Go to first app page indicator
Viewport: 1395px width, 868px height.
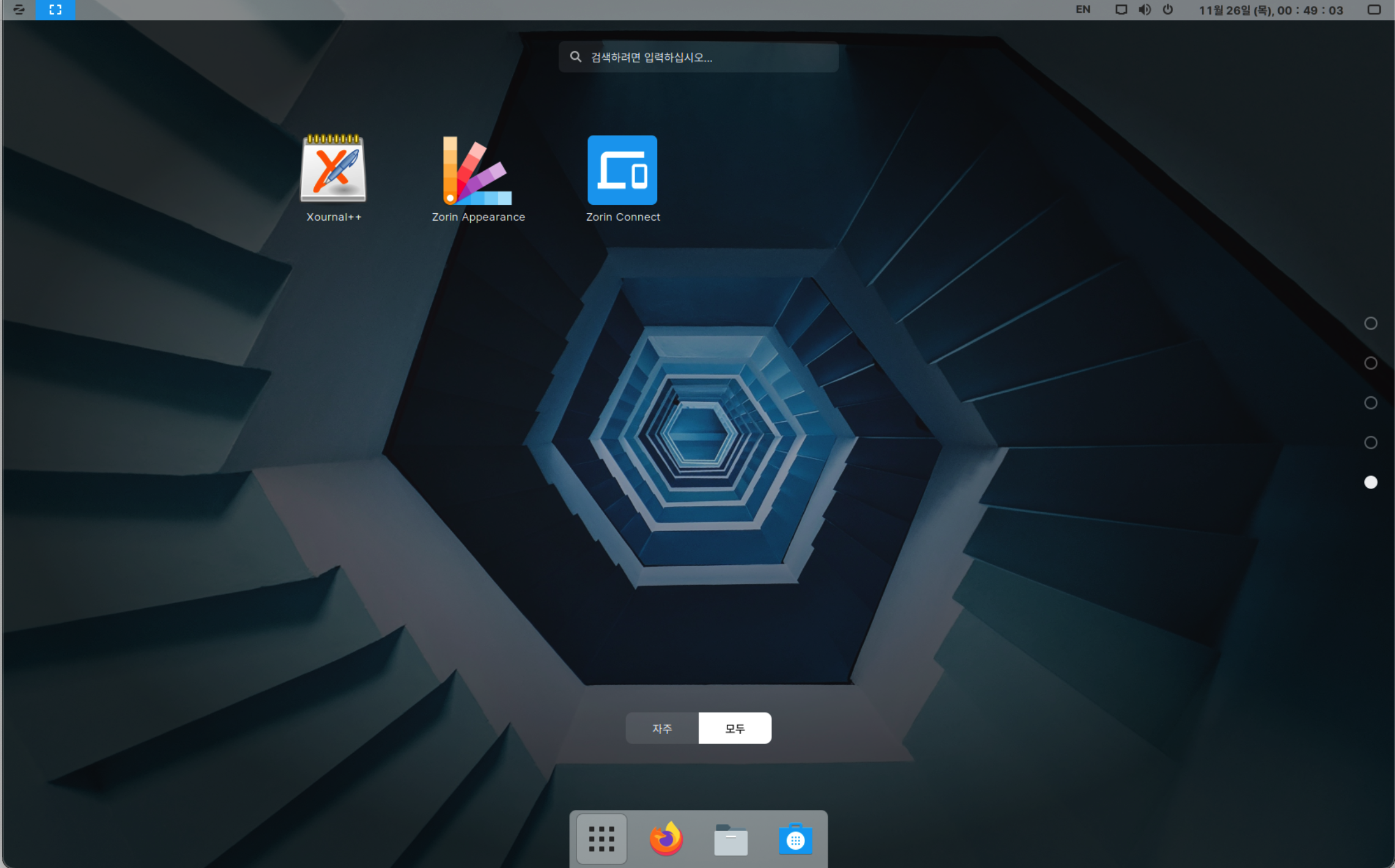click(x=1371, y=323)
